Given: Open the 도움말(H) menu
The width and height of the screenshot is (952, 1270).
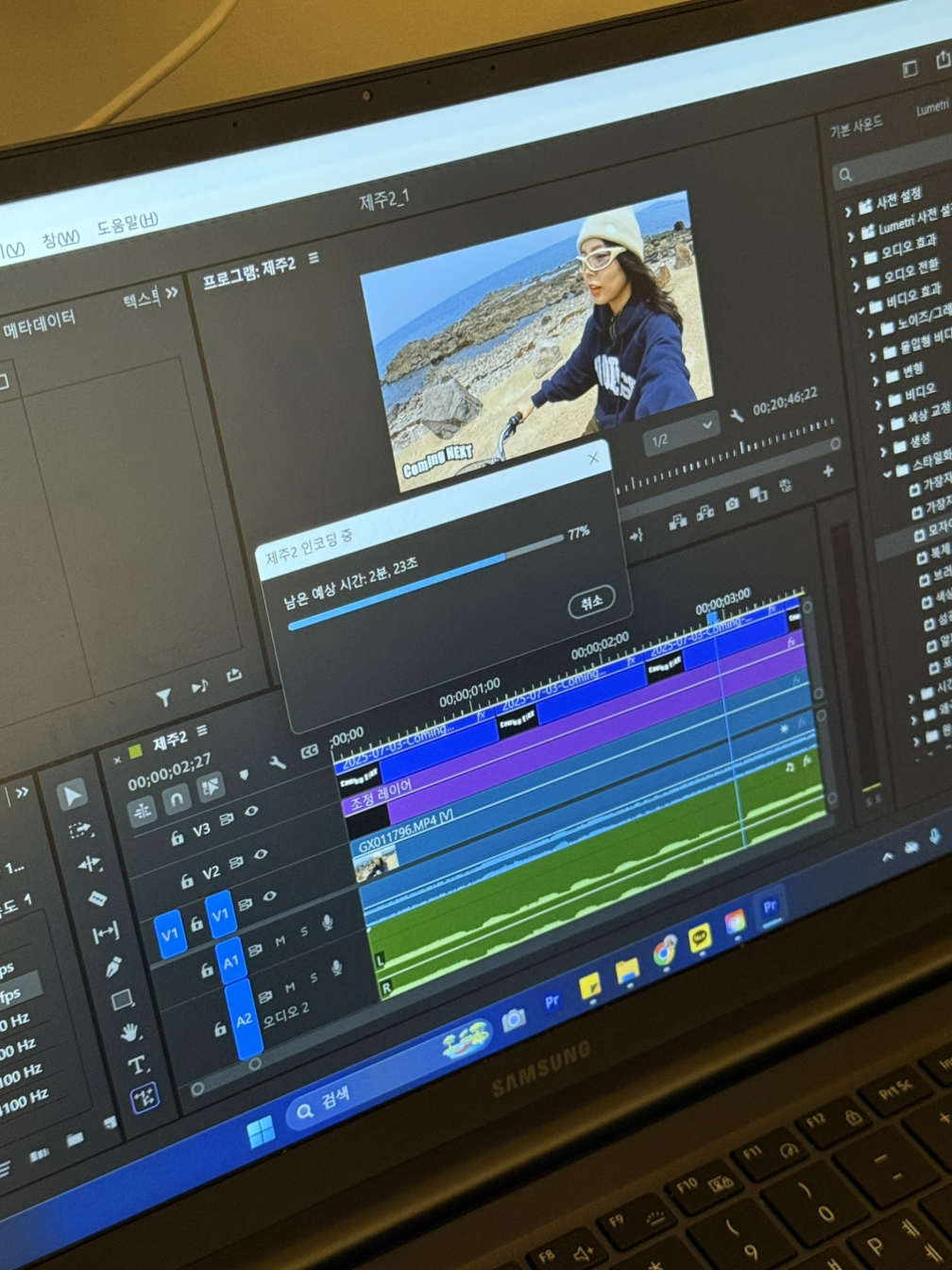Looking at the screenshot, I should point(127,225).
